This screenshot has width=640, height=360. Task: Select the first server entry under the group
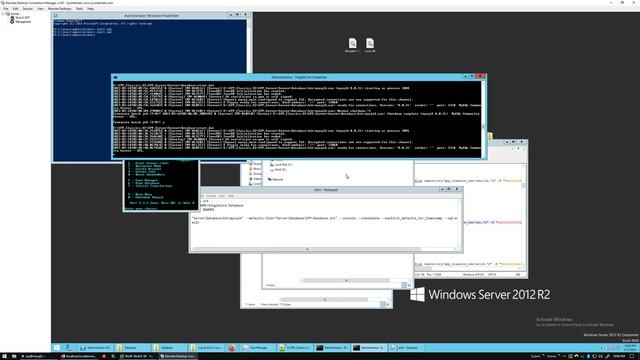pyautogui.click(x=20, y=18)
